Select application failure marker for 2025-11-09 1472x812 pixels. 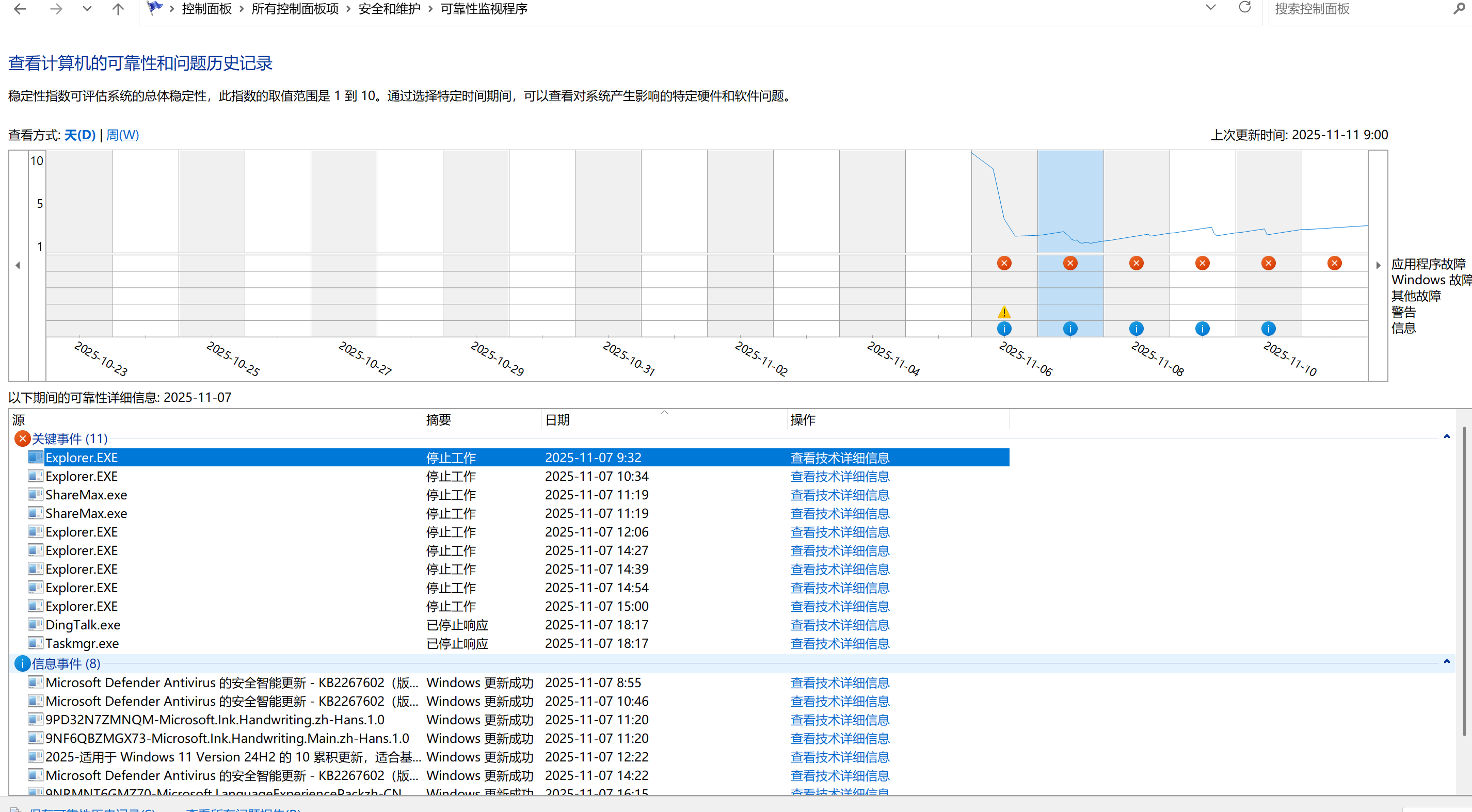[1202, 263]
